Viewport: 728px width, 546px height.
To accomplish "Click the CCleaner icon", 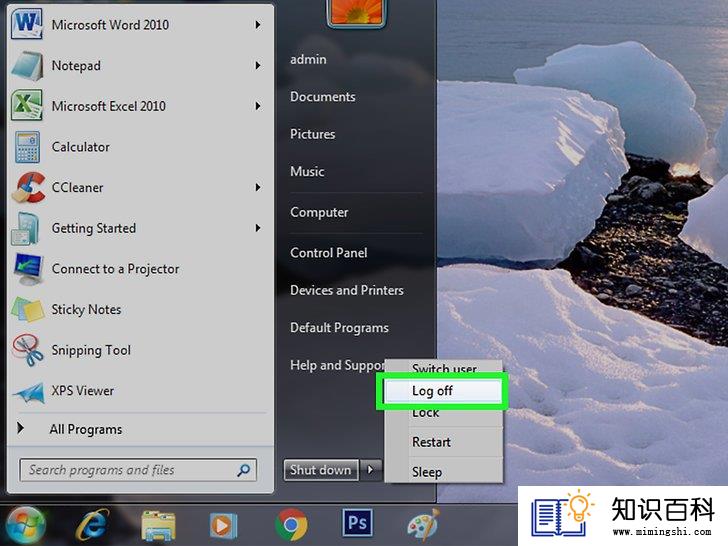I will pyautogui.click(x=28, y=187).
